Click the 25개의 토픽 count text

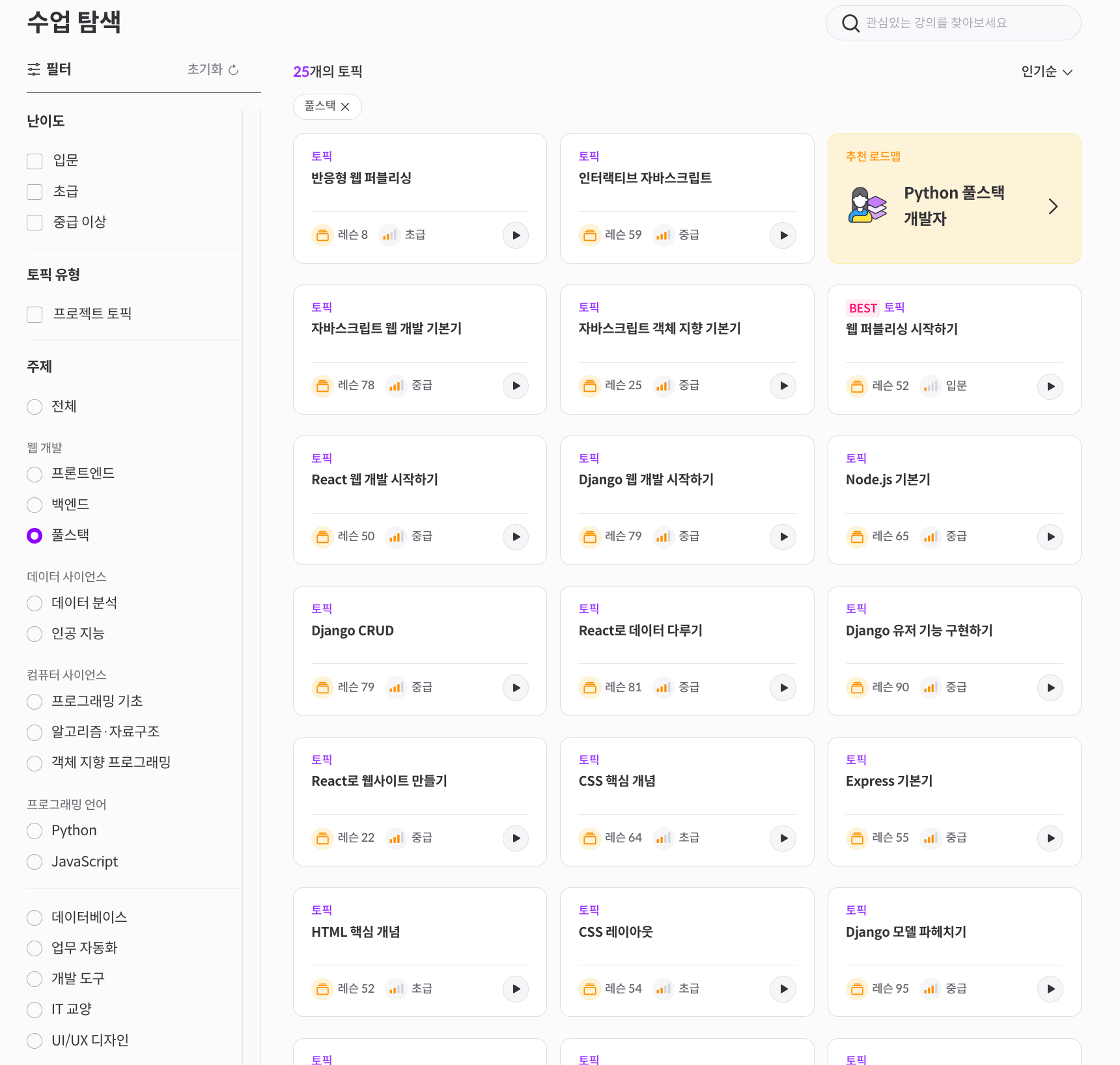328,72
